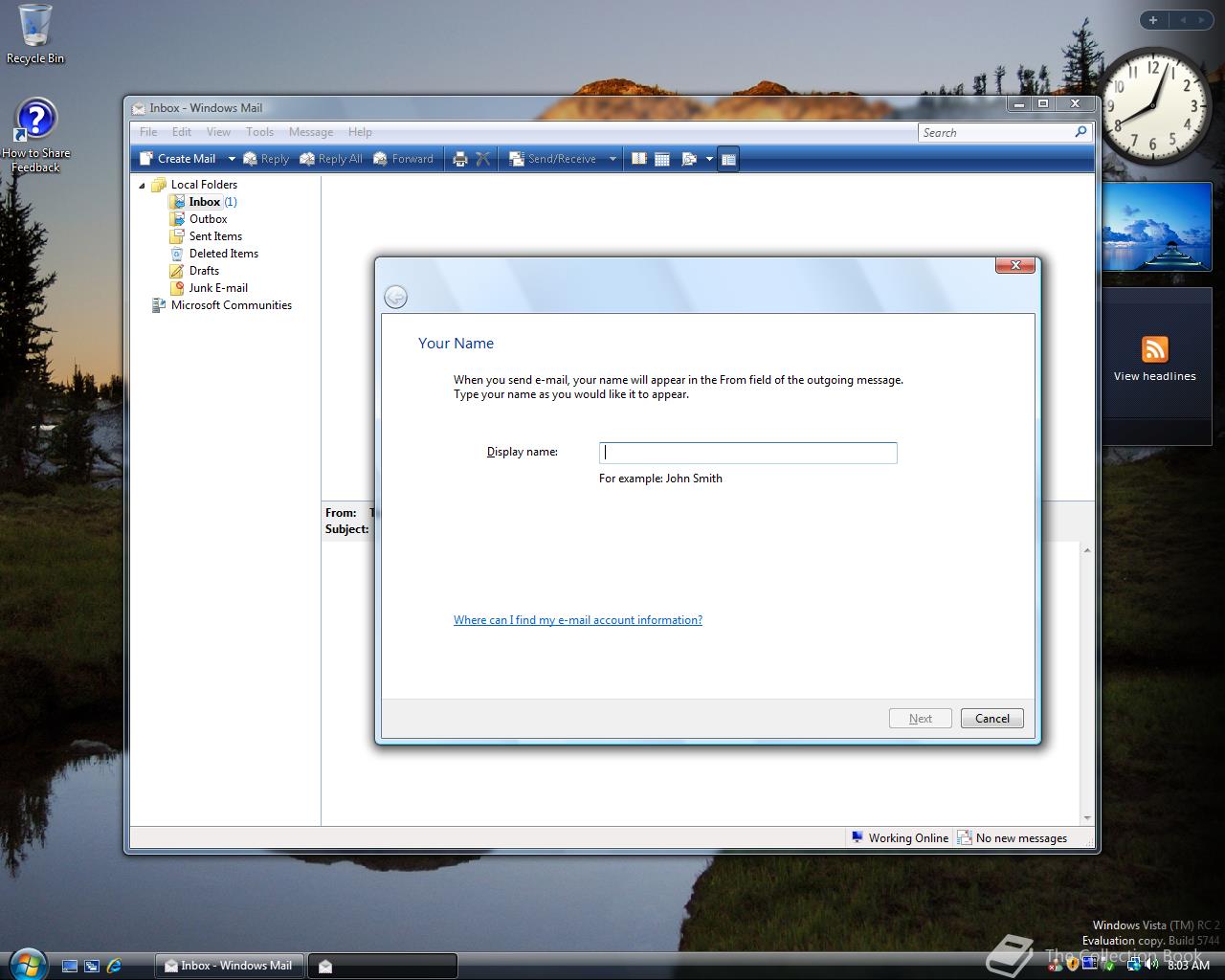Viewport: 1225px width, 980px height.
Task: Click the magnifier icon in Search box
Action: pyautogui.click(x=1081, y=132)
